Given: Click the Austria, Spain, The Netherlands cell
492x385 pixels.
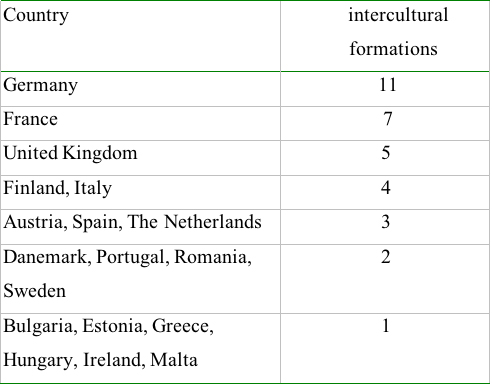Looking at the screenshot, I should click(x=140, y=227).
